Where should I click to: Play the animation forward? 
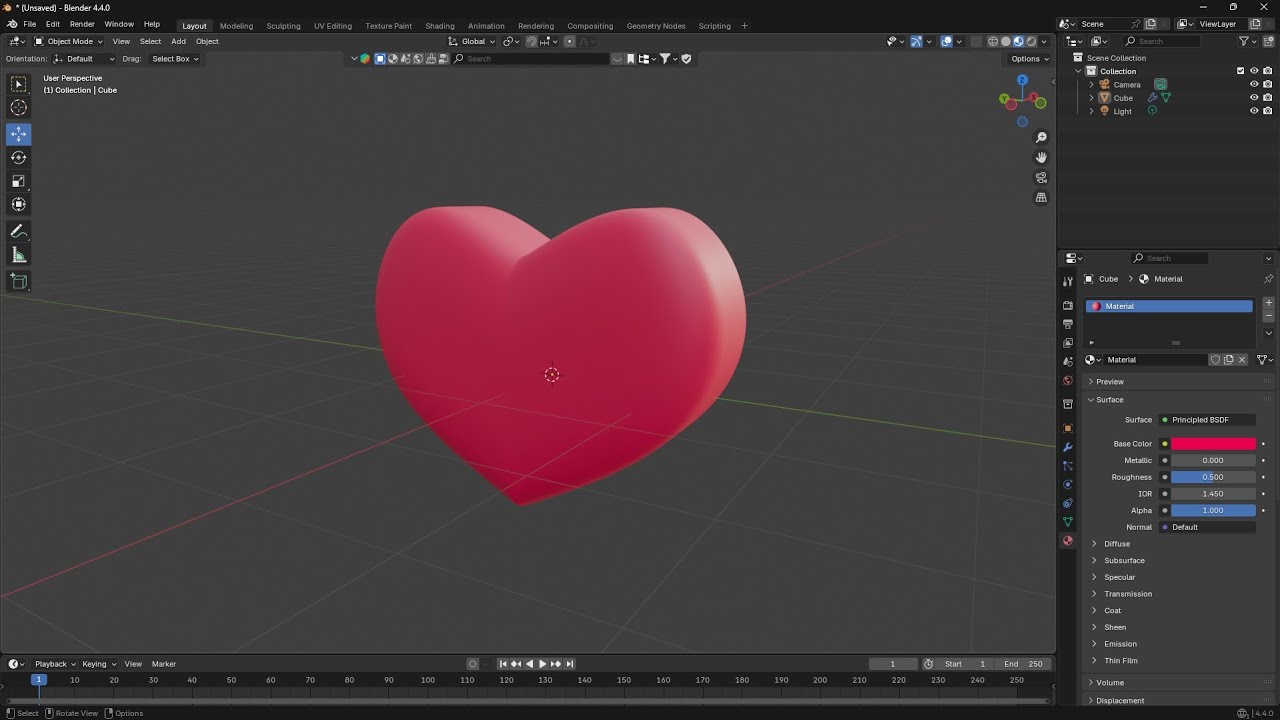pos(542,664)
